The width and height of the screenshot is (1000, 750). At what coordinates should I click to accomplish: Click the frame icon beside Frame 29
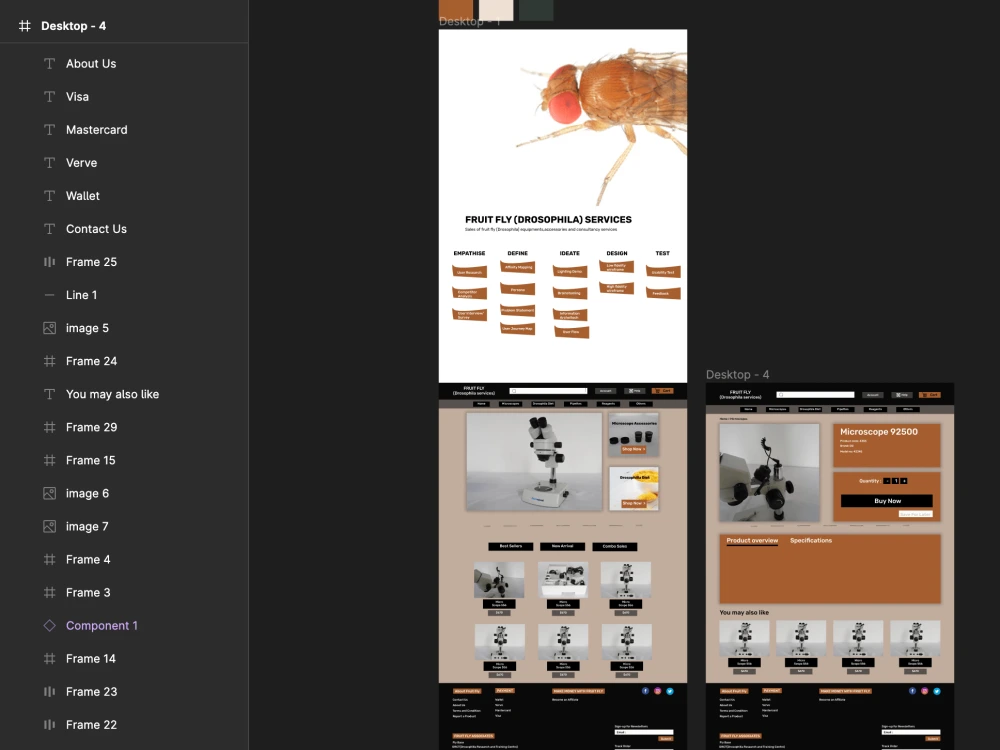(x=49, y=427)
